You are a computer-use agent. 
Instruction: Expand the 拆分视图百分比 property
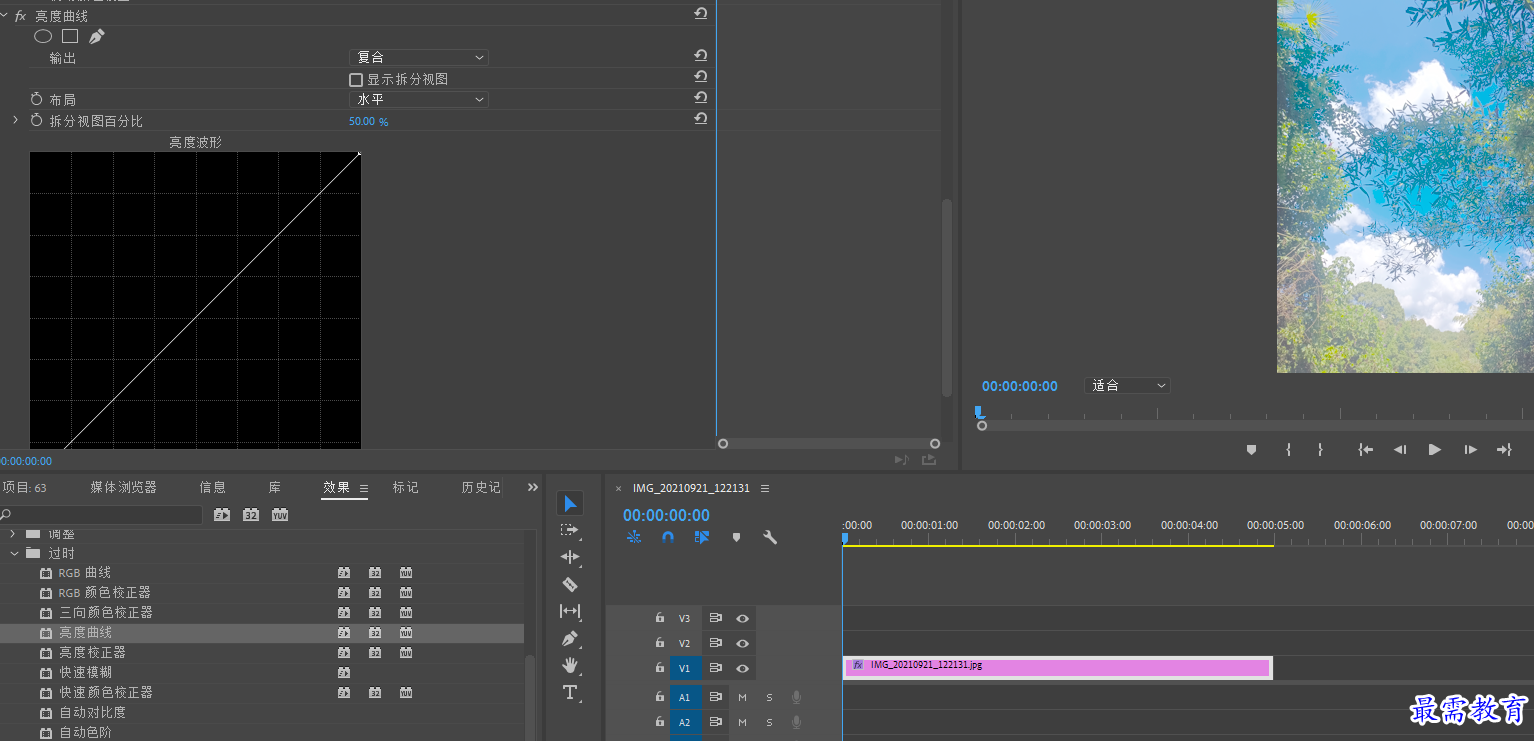coord(15,120)
